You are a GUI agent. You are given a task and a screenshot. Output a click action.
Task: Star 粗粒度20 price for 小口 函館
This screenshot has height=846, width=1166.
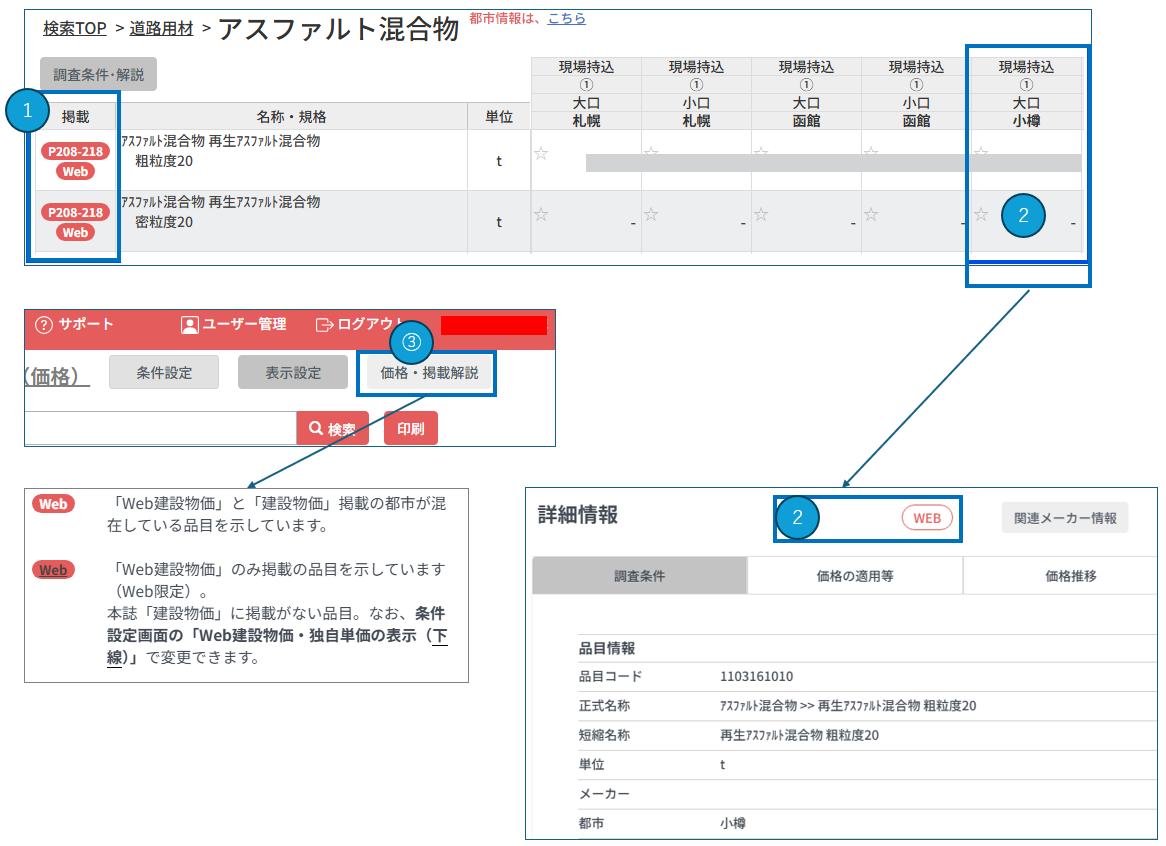pos(872,150)
